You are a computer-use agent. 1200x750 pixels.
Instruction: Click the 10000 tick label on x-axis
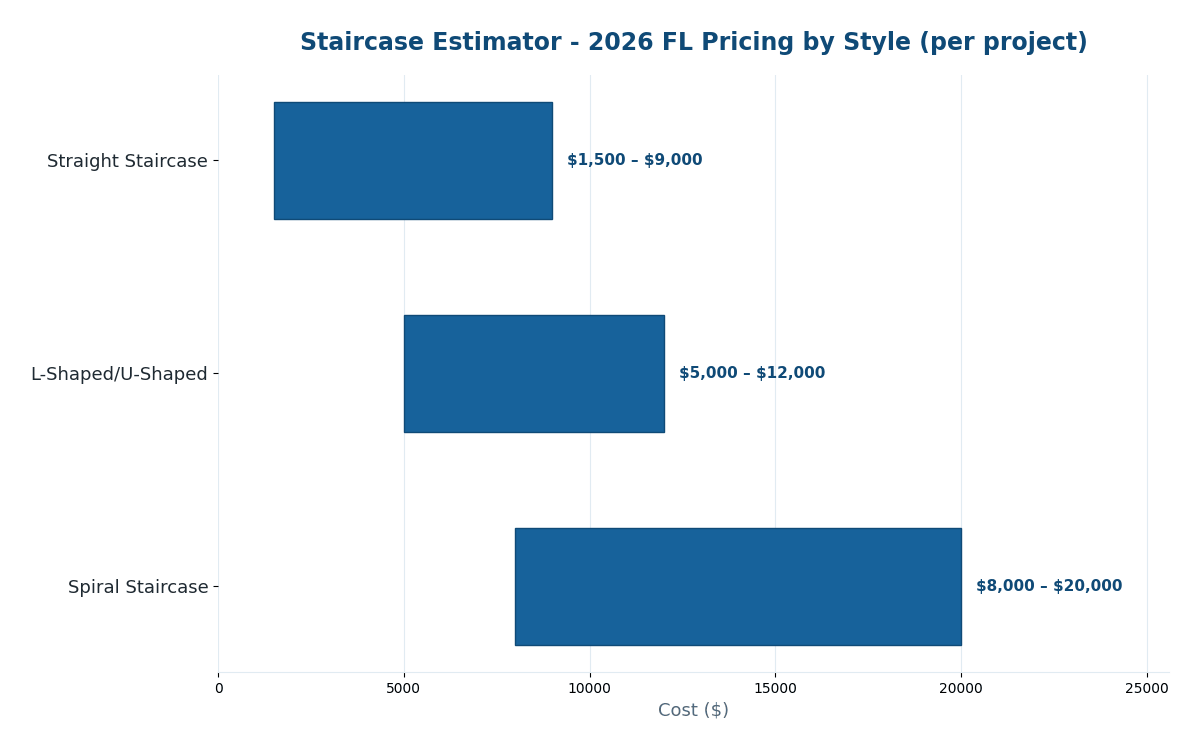(590, 688)
